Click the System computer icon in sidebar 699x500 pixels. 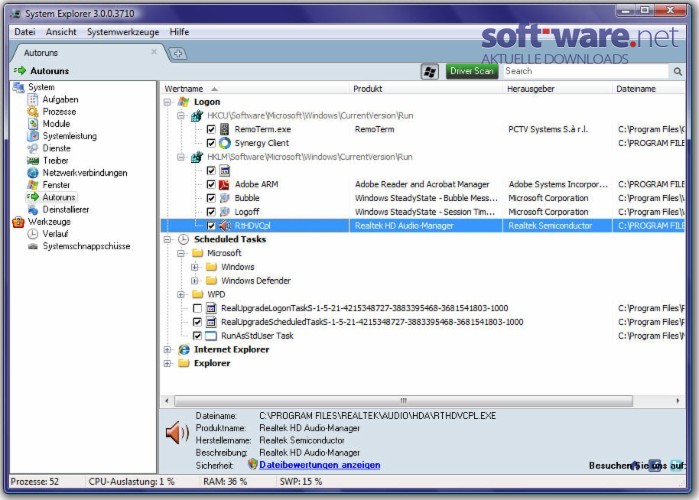(18, 87)
